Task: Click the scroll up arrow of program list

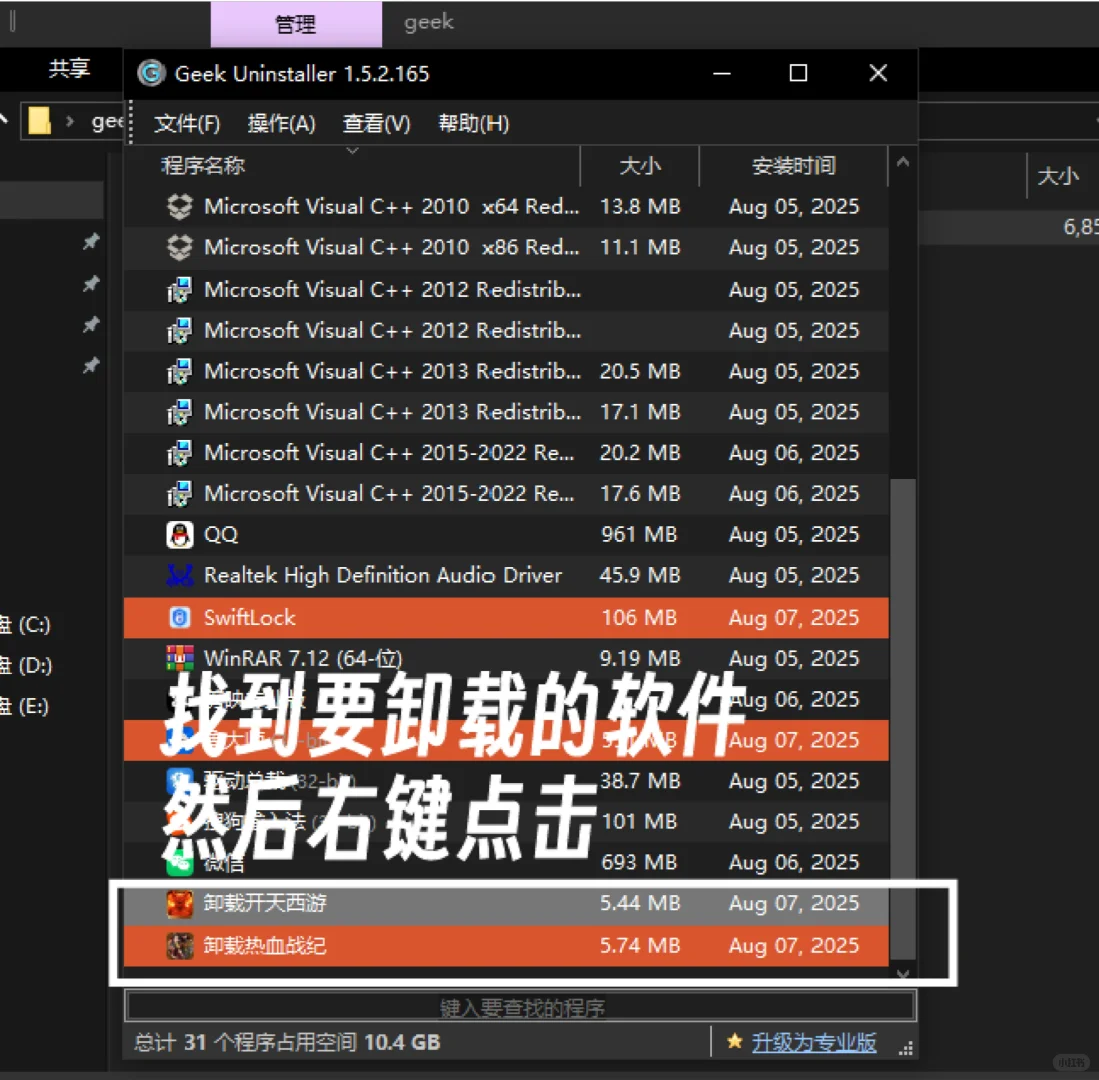Action: point(903,163)
